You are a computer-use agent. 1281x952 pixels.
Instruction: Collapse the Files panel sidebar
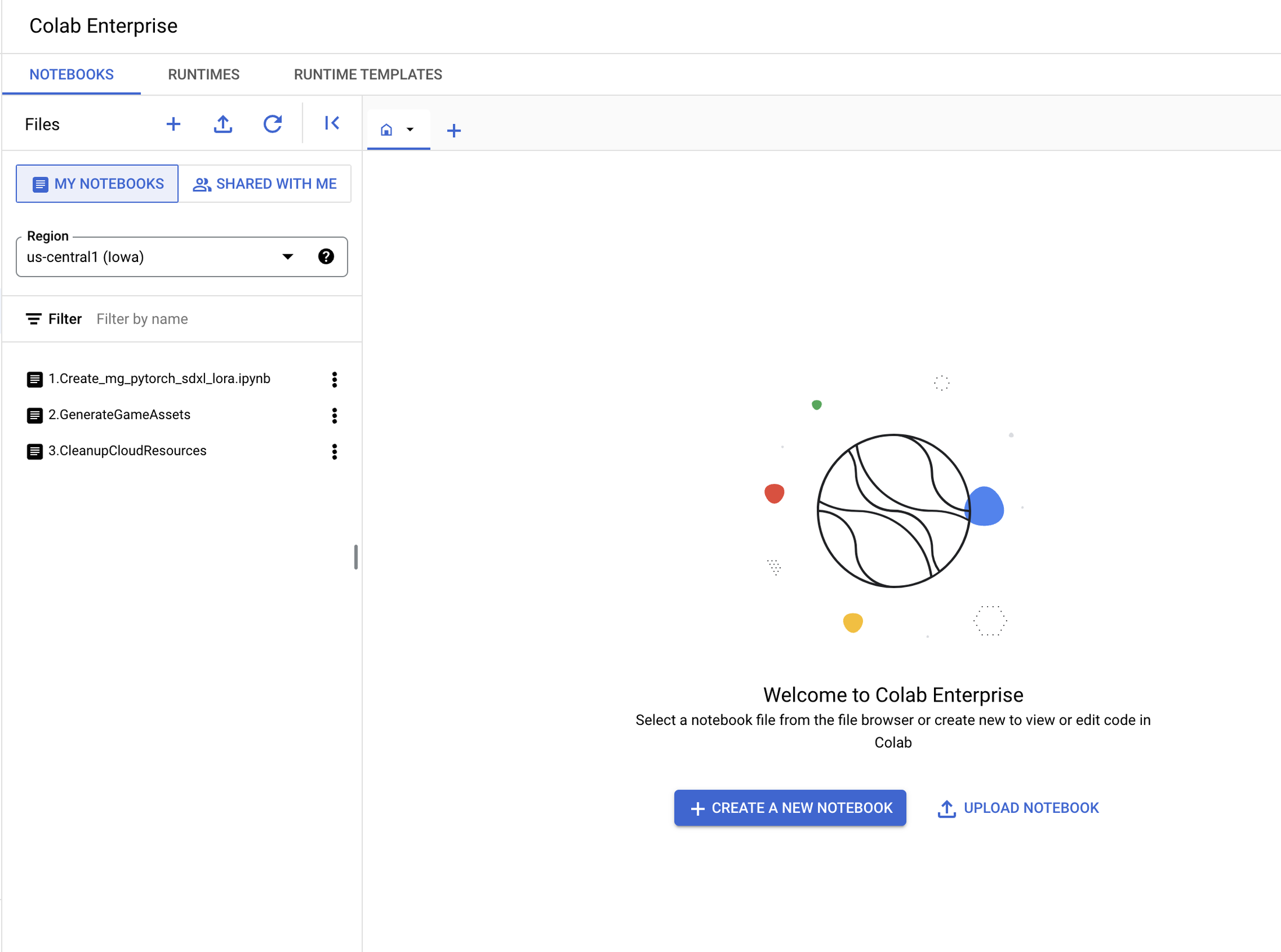331,123
